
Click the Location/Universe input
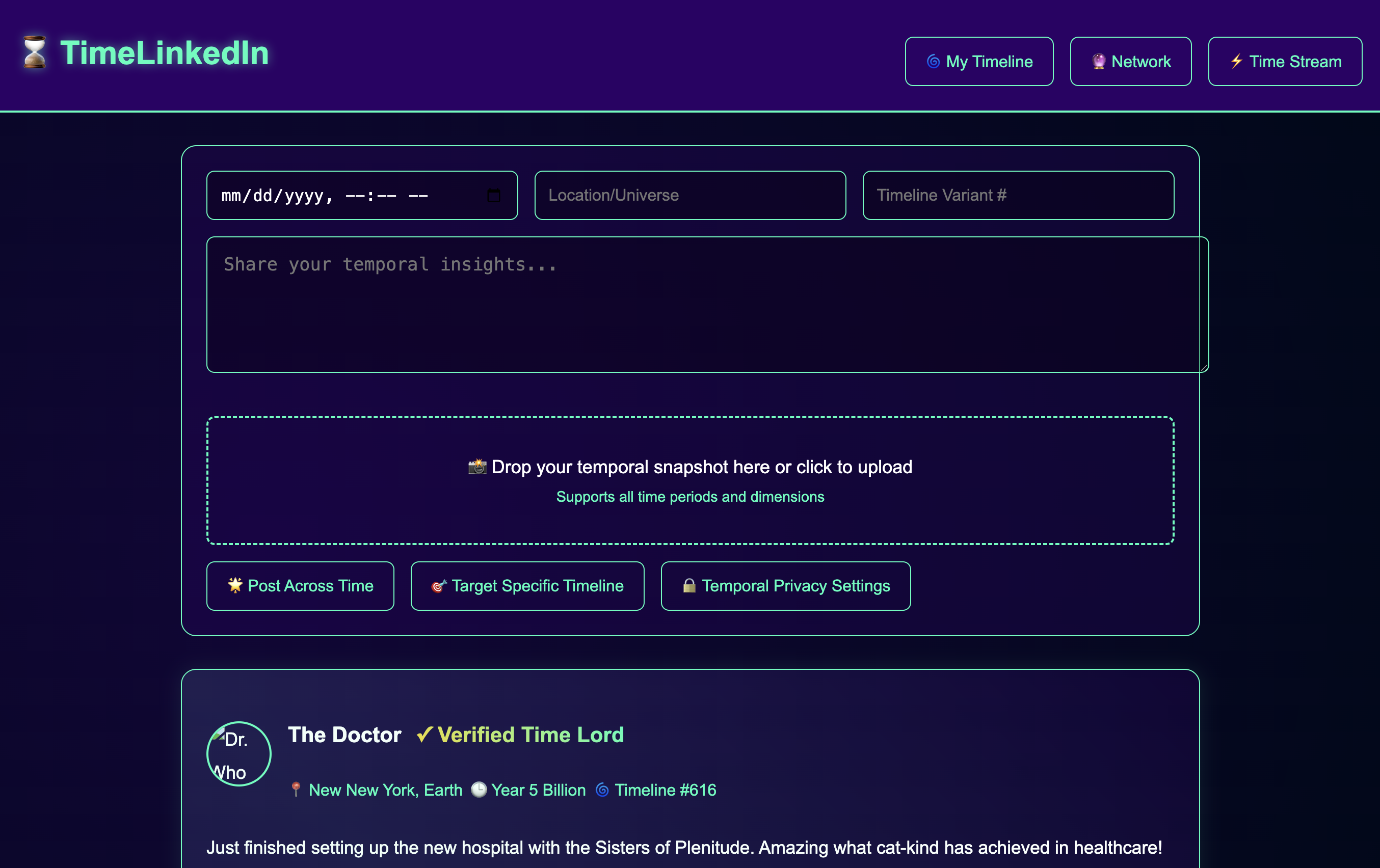(x=690, y=196)
